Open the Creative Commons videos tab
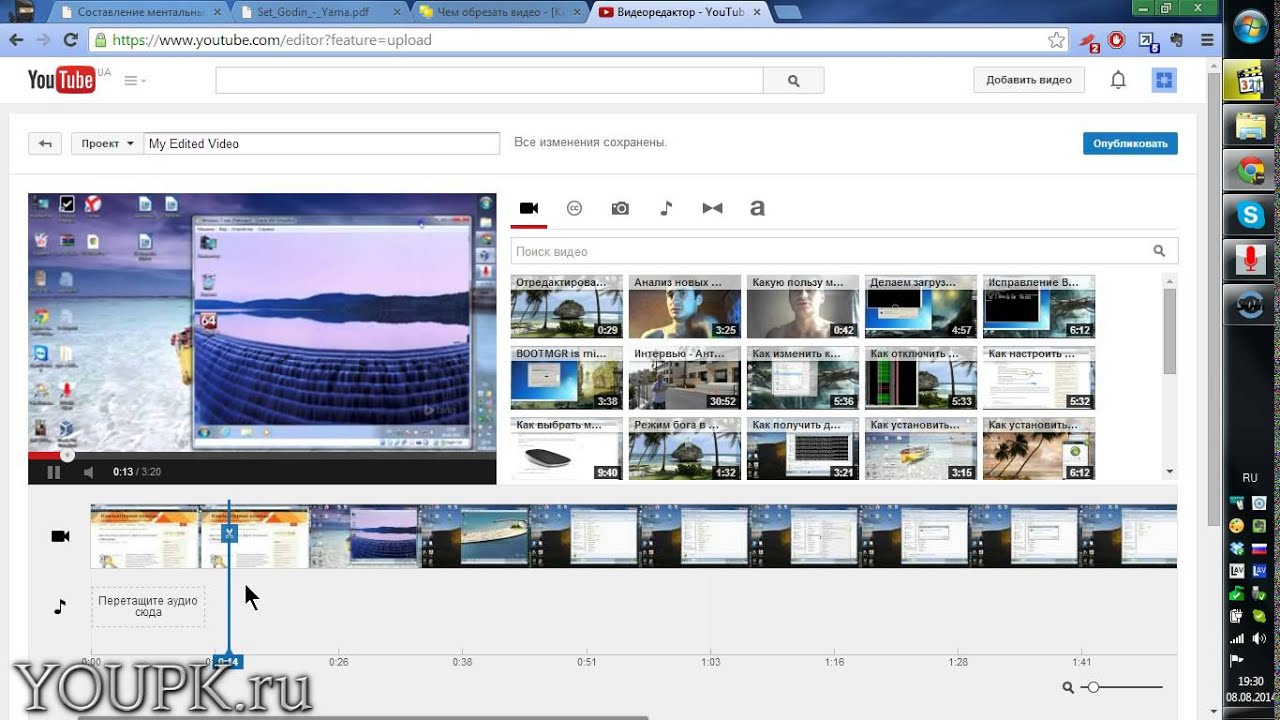This screenshot has height=720, width=1280. coord(574,208)
